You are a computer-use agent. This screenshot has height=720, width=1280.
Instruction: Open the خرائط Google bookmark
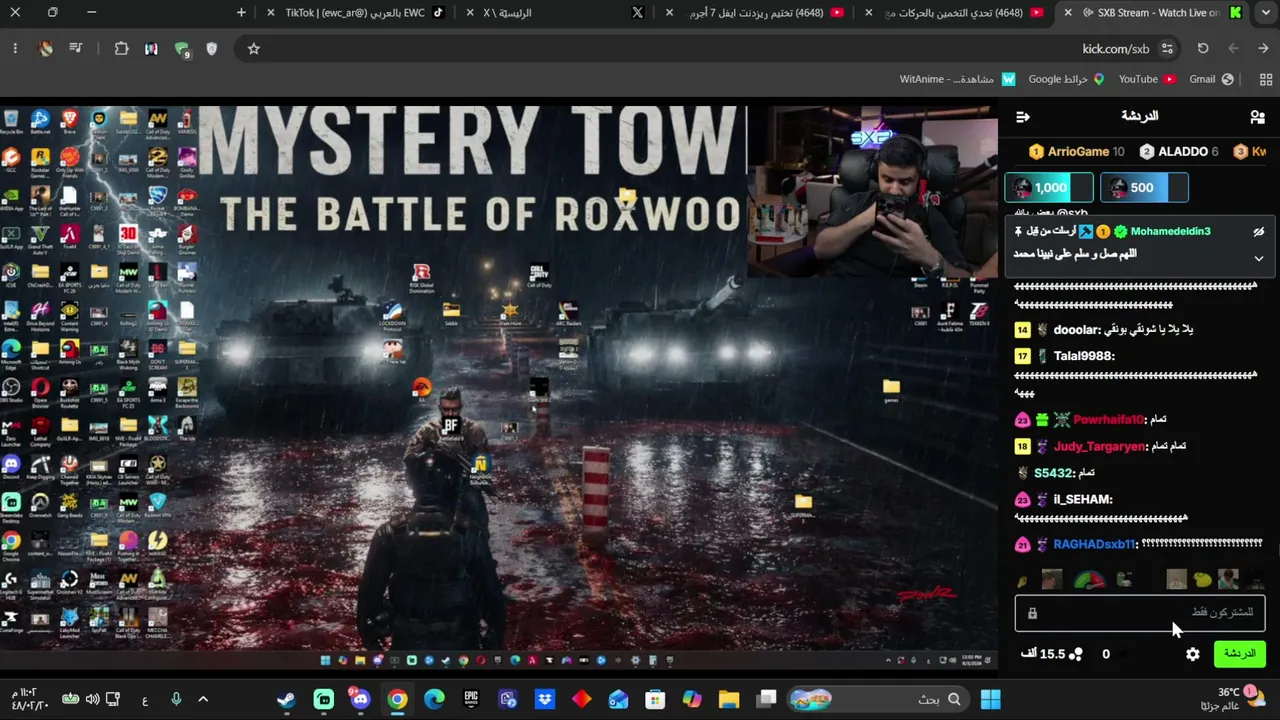pyautogui.click(x=1066, y=79)
